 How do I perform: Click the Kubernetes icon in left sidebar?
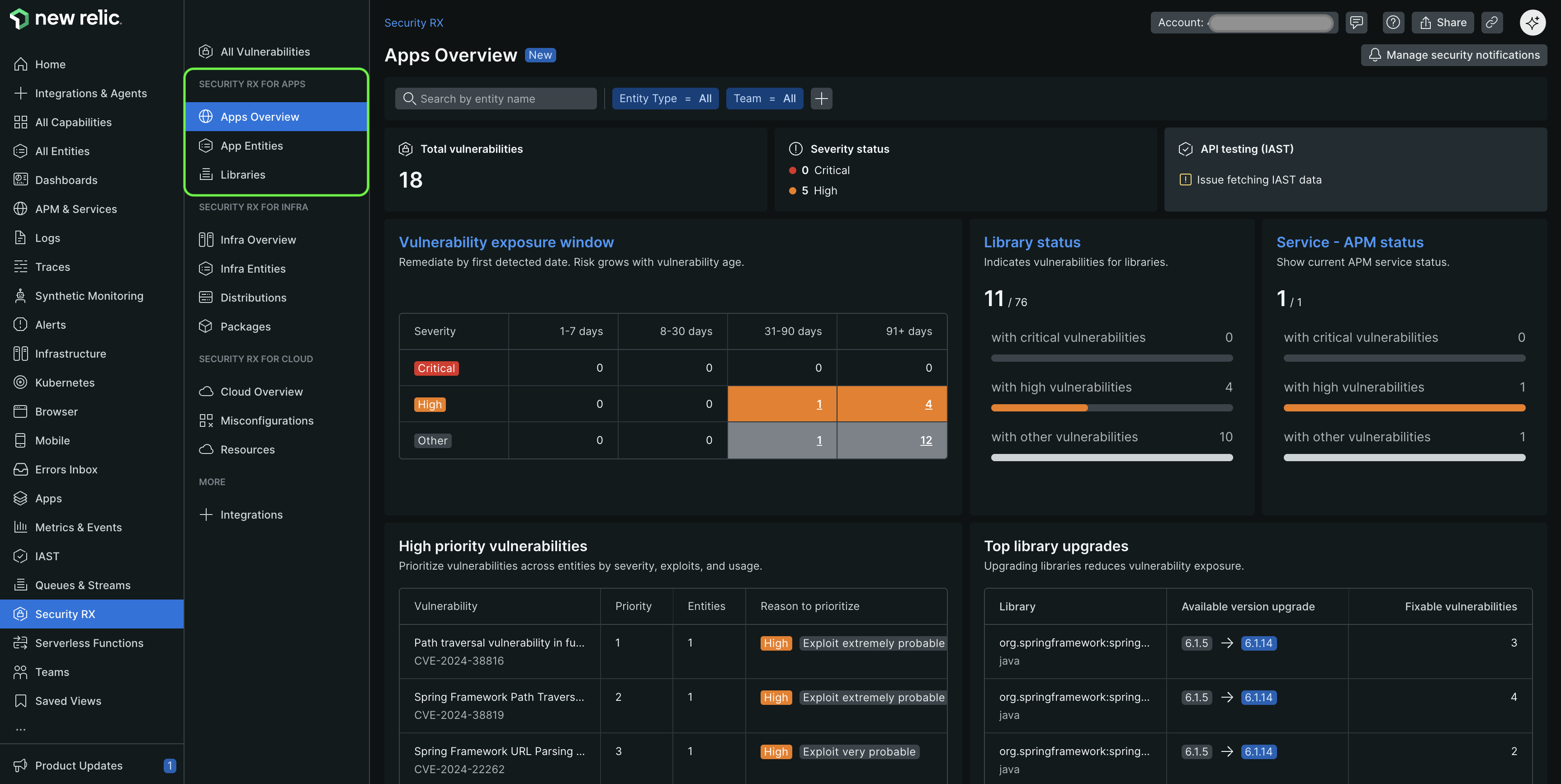tap(21, 383)
